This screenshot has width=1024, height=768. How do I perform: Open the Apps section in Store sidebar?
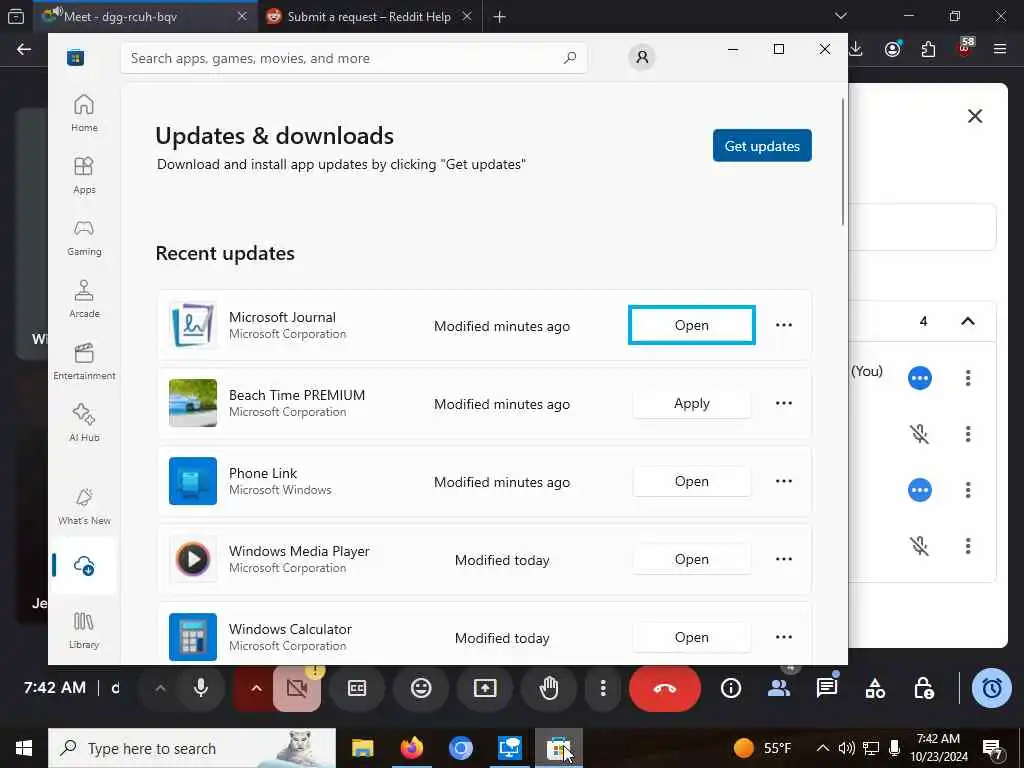tap(84, 175)
